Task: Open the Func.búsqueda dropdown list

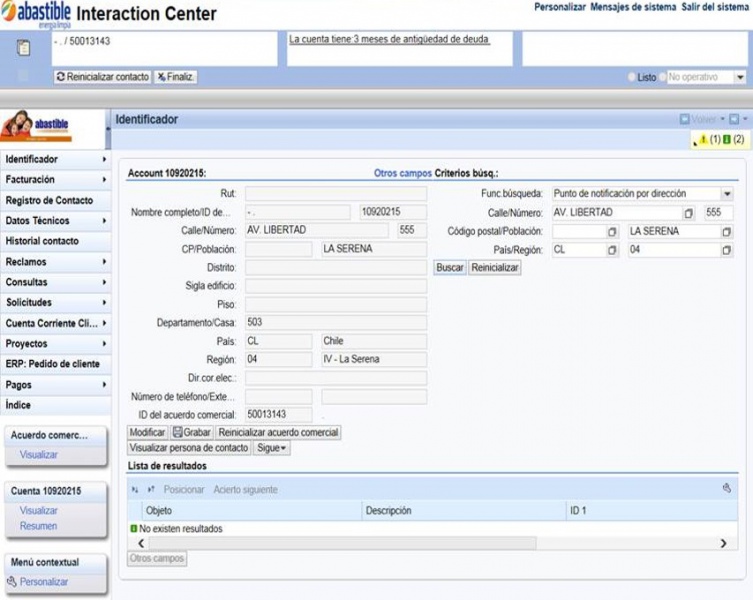Action: 727,194
